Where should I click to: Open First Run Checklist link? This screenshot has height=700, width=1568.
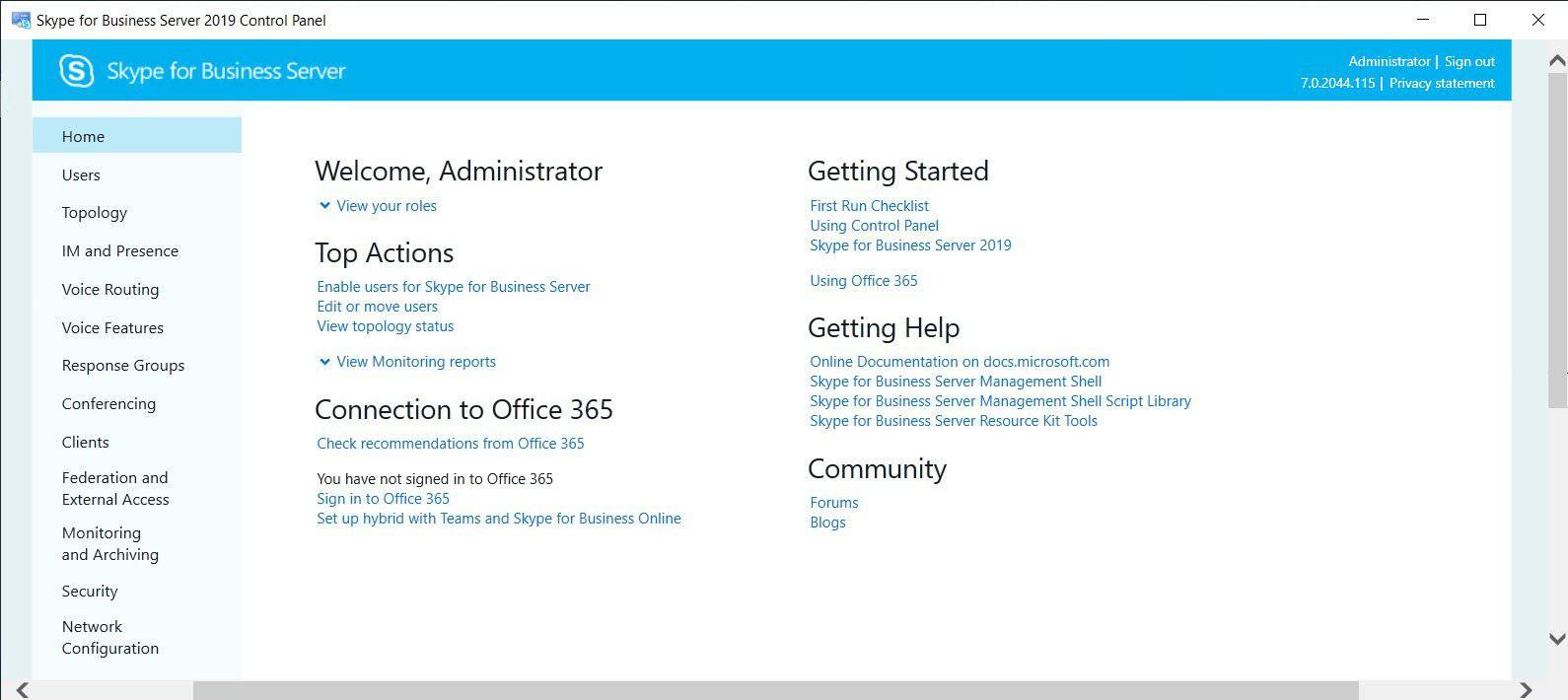[x=869, y=206]
